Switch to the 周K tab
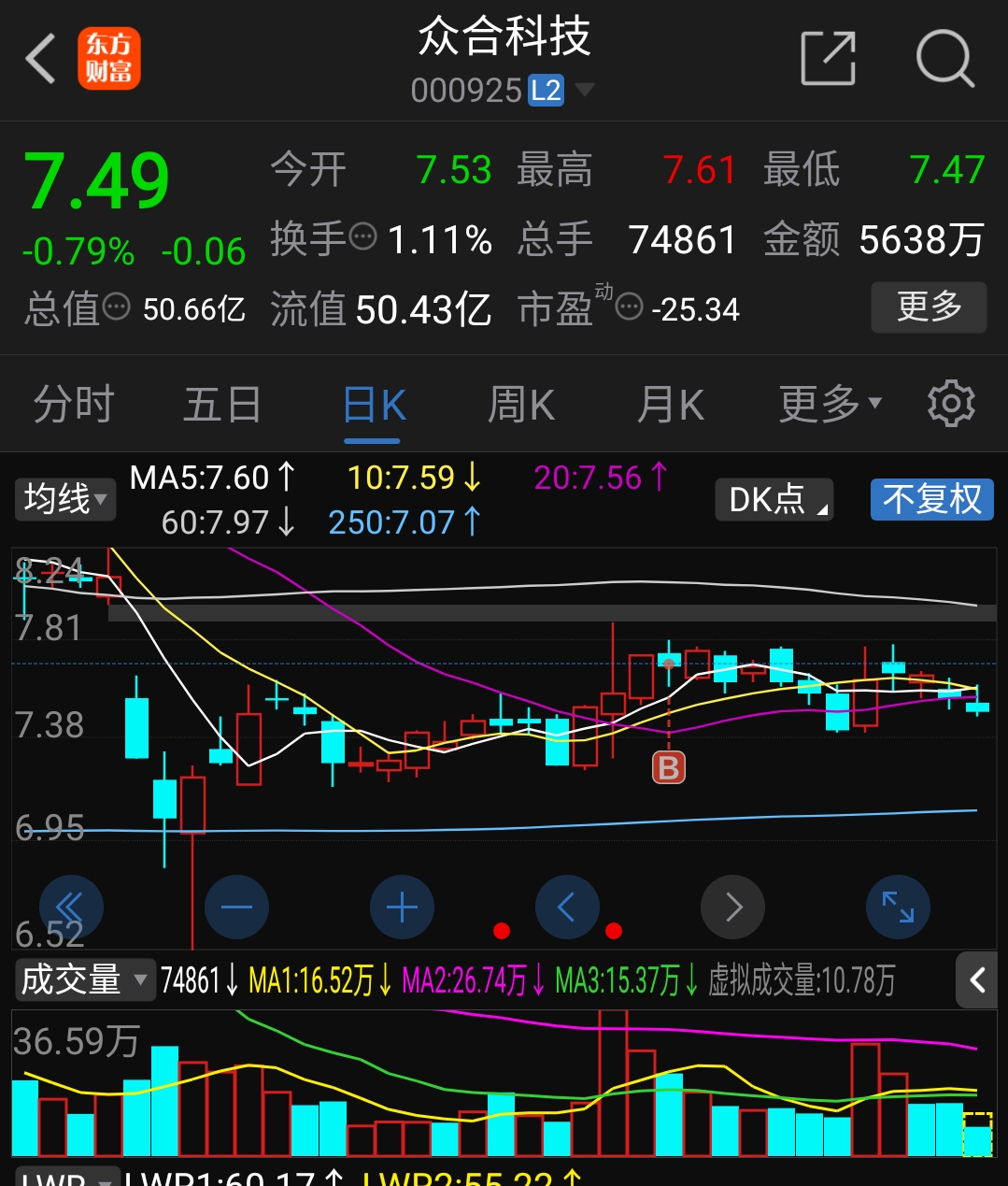 [521, 405]
